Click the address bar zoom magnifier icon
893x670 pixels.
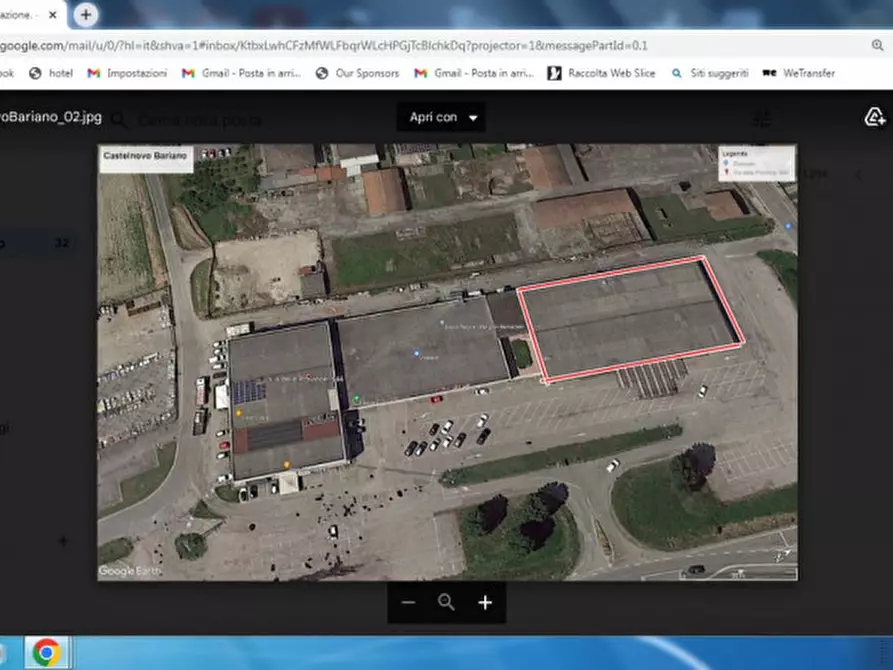pos(877,45)
